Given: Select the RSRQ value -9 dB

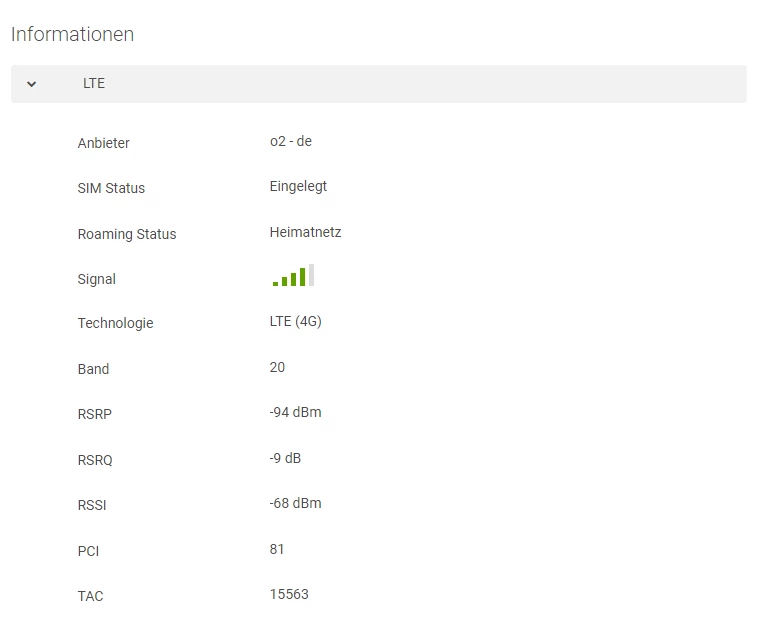Looking at the screenshot, I should point(285,458).
